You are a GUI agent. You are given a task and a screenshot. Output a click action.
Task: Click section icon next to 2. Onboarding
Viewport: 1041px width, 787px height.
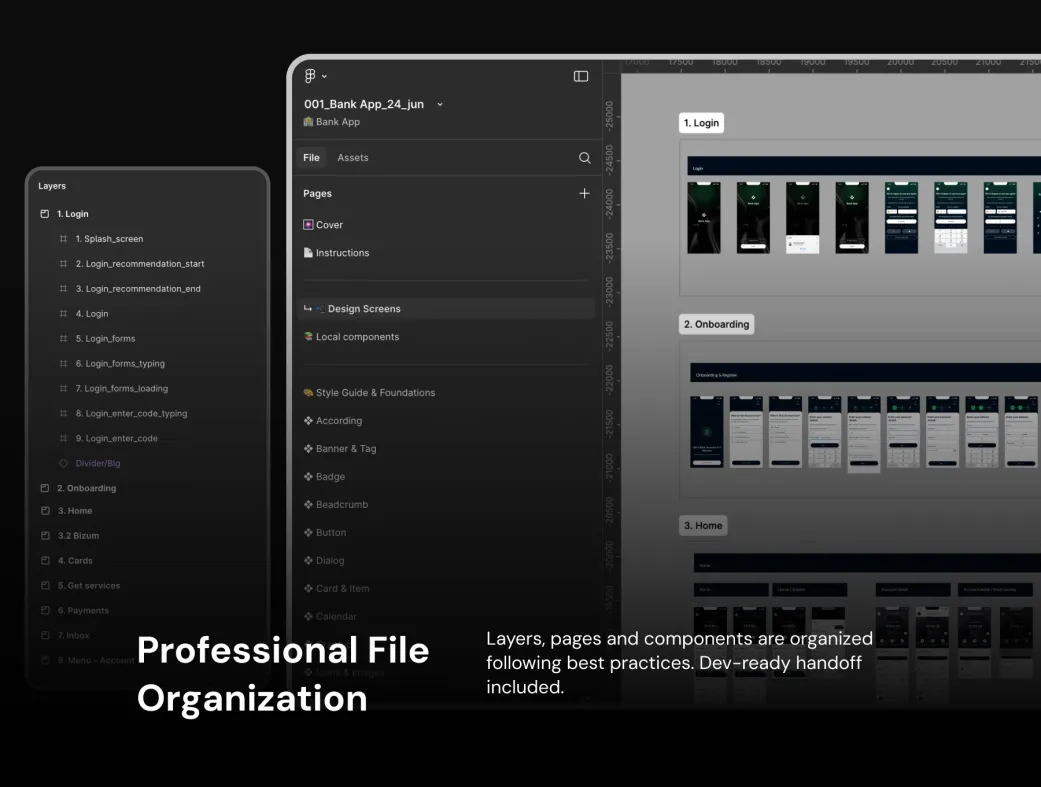click(x=45, y=488)
